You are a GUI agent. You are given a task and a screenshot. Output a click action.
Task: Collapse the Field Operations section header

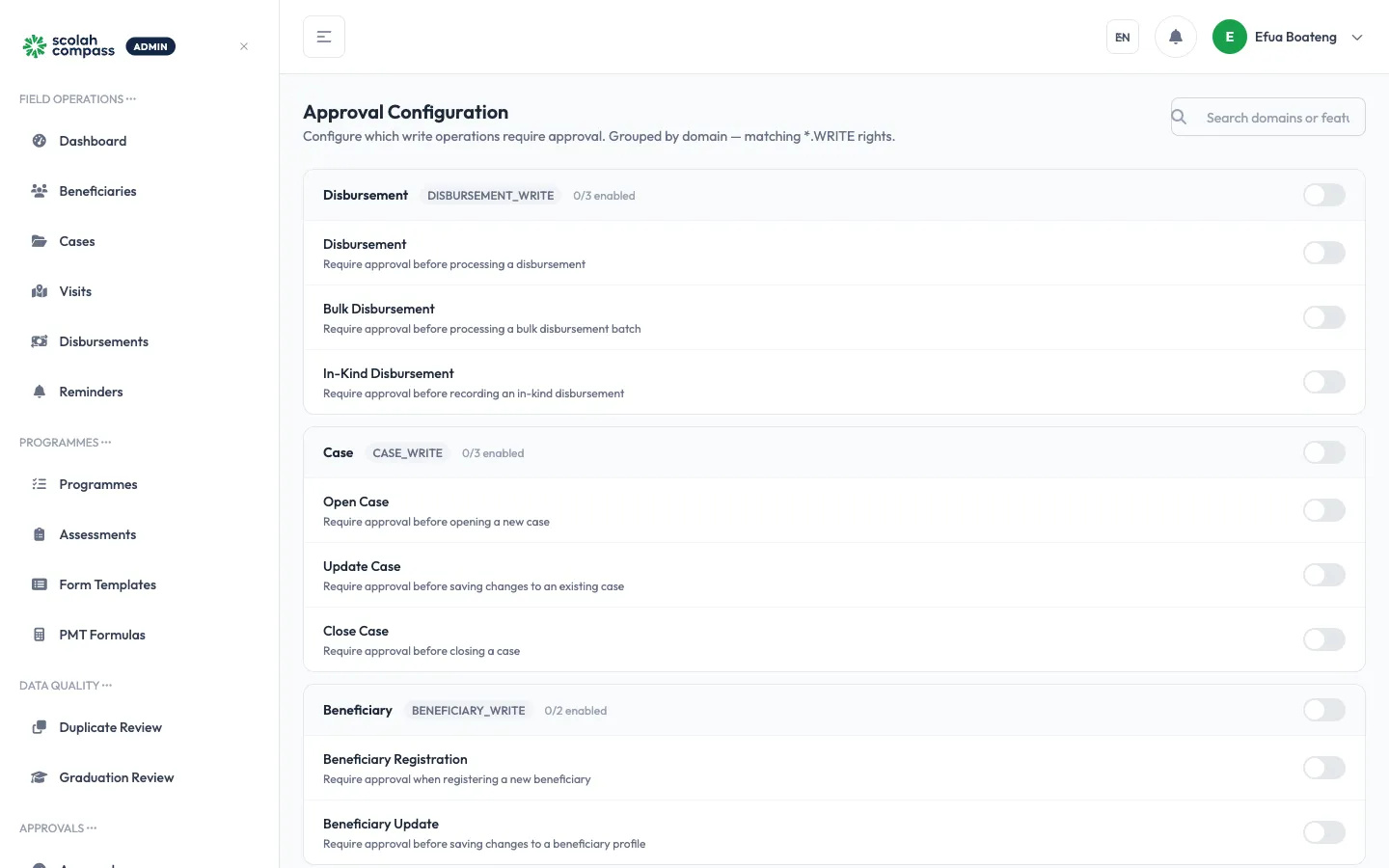click(78, 99)
